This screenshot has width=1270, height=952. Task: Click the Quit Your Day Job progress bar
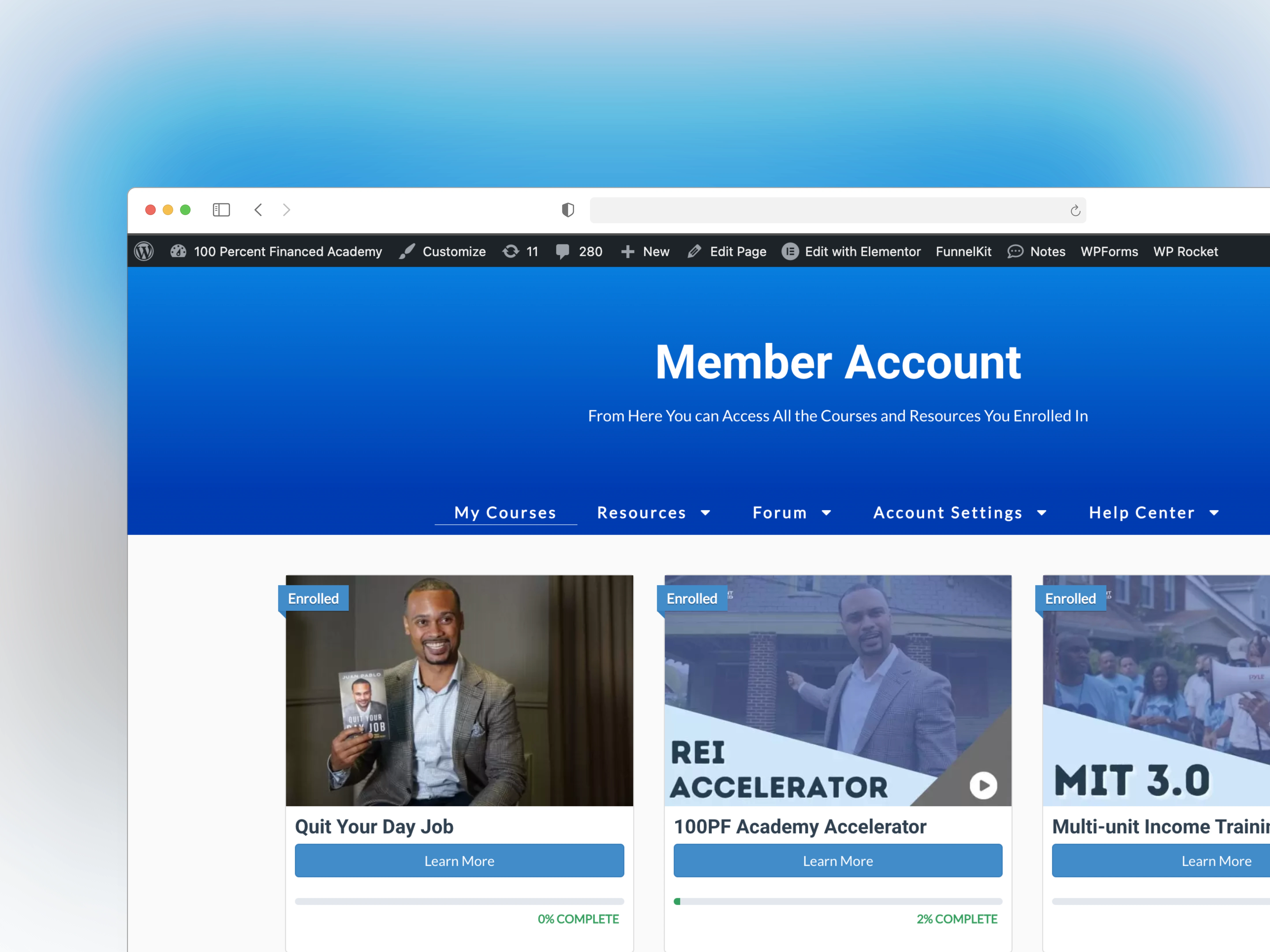(459, 902)
